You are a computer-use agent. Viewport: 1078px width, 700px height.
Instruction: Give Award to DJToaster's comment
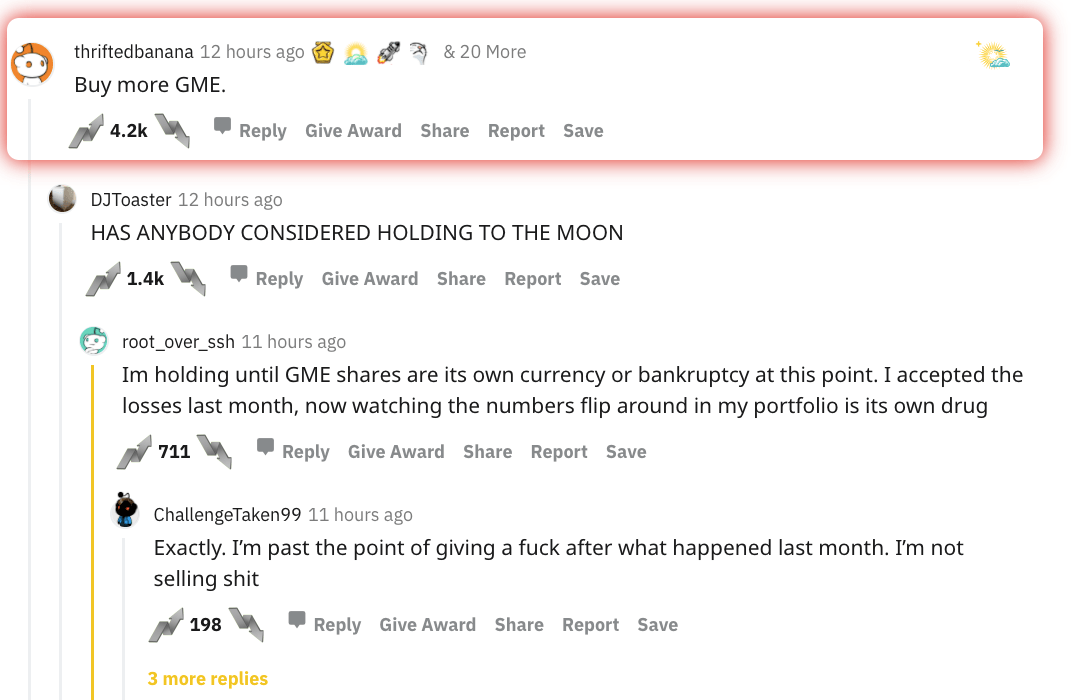pos(370,279)
